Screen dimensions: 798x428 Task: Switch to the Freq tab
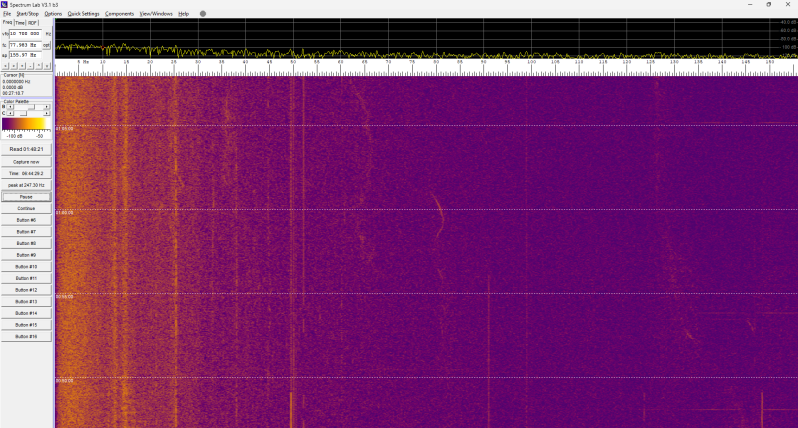coord(8,22)
